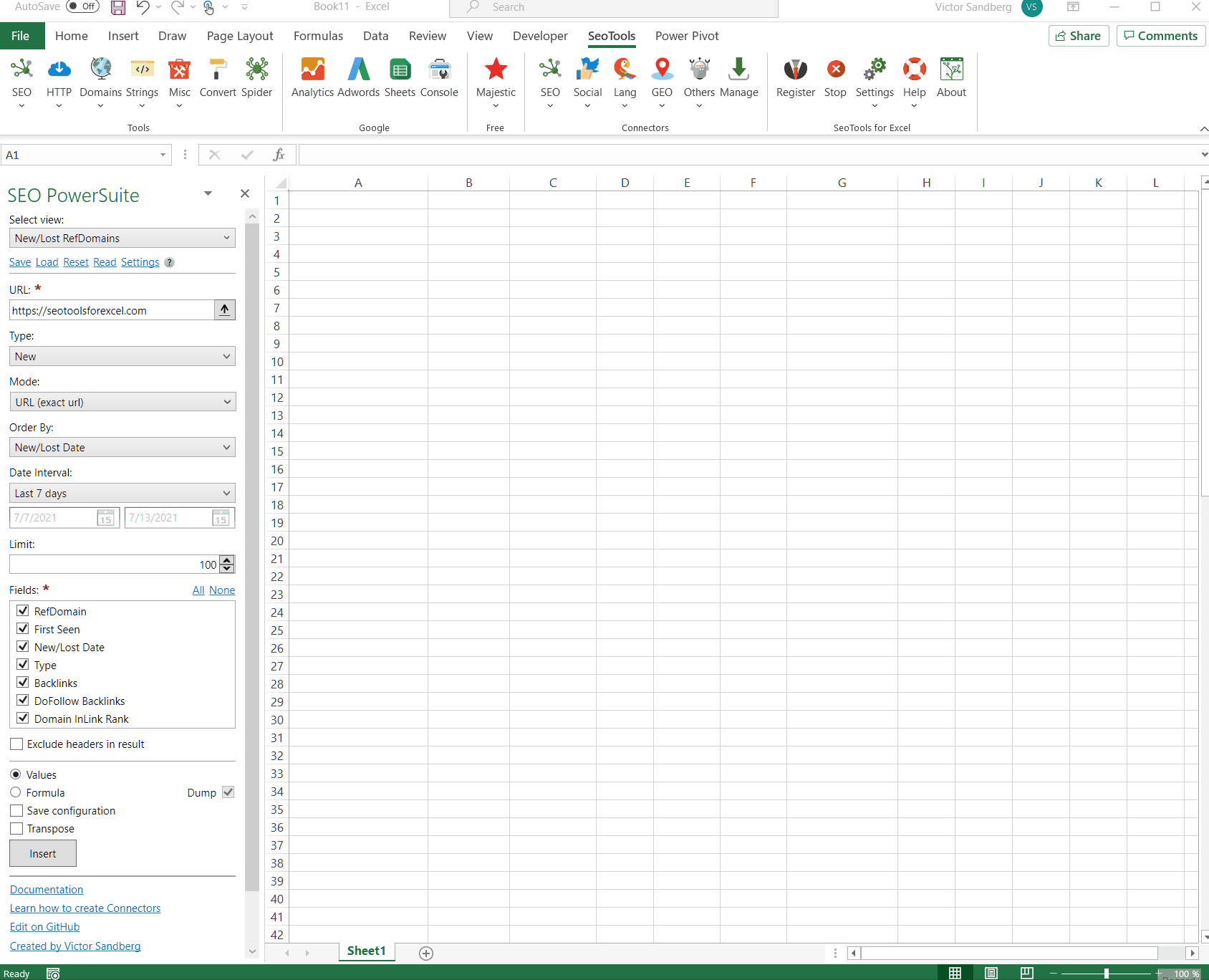
Task: Click the None fields link
Action: [222, 590]
